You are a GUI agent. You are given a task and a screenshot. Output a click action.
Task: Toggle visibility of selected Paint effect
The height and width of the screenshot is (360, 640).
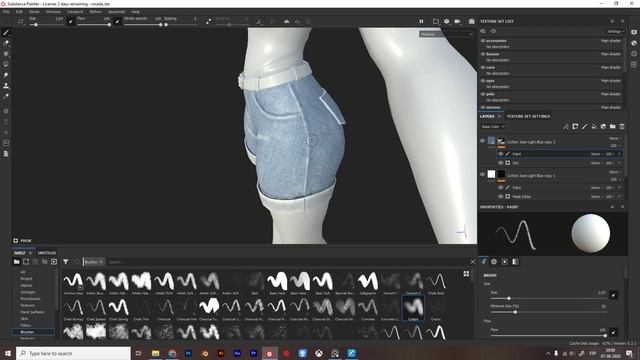click(x=500, y=154)
